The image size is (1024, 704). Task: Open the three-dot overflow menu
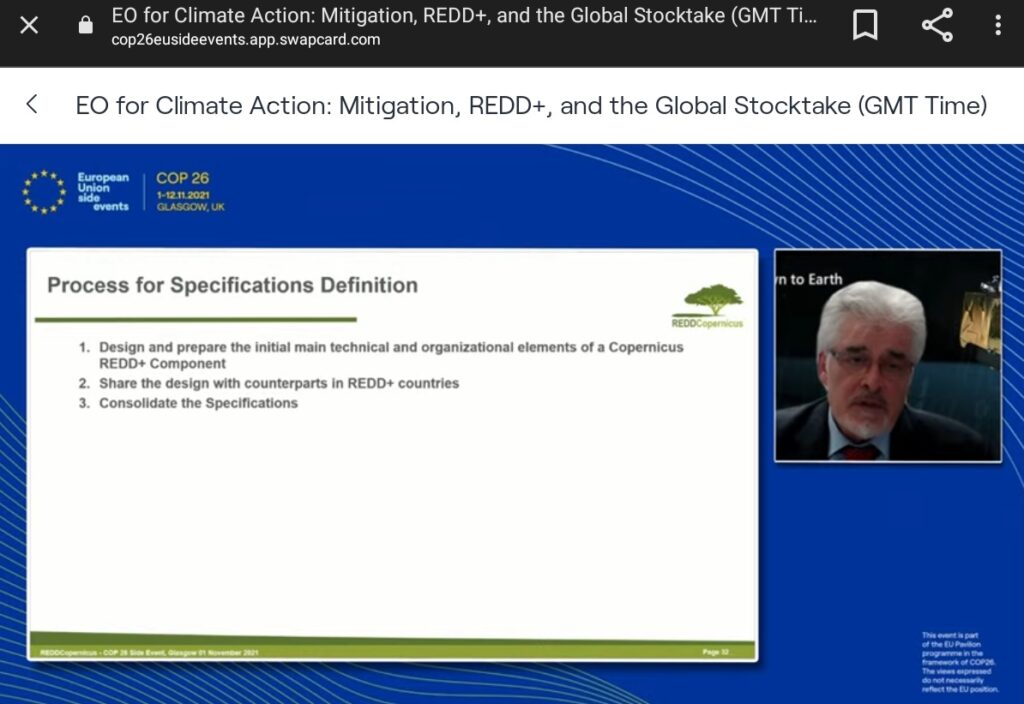998,26
